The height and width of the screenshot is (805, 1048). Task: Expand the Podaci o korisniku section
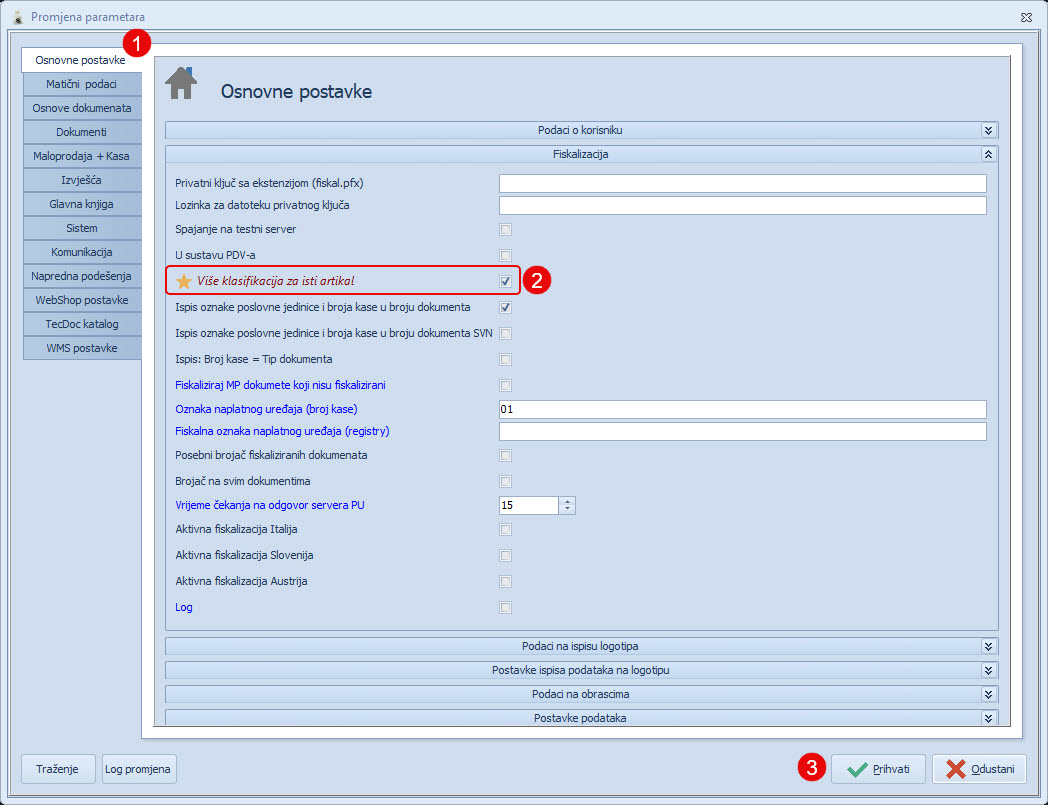coord(988,130)
